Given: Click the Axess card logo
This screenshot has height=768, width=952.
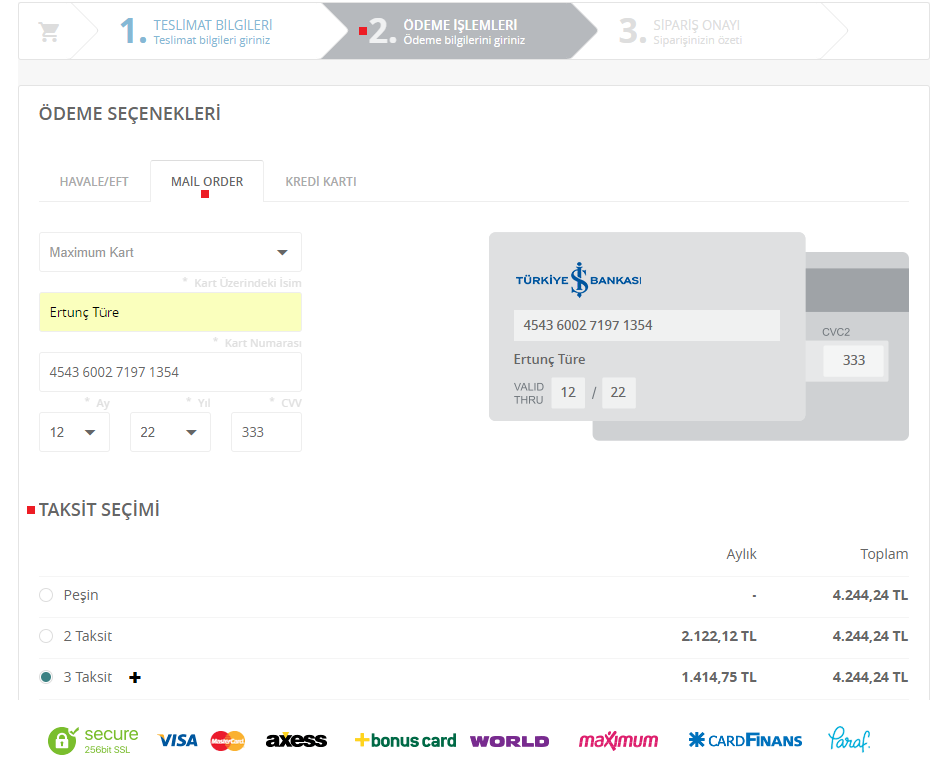Looking at the screenshot, I should tap(296, 740).
